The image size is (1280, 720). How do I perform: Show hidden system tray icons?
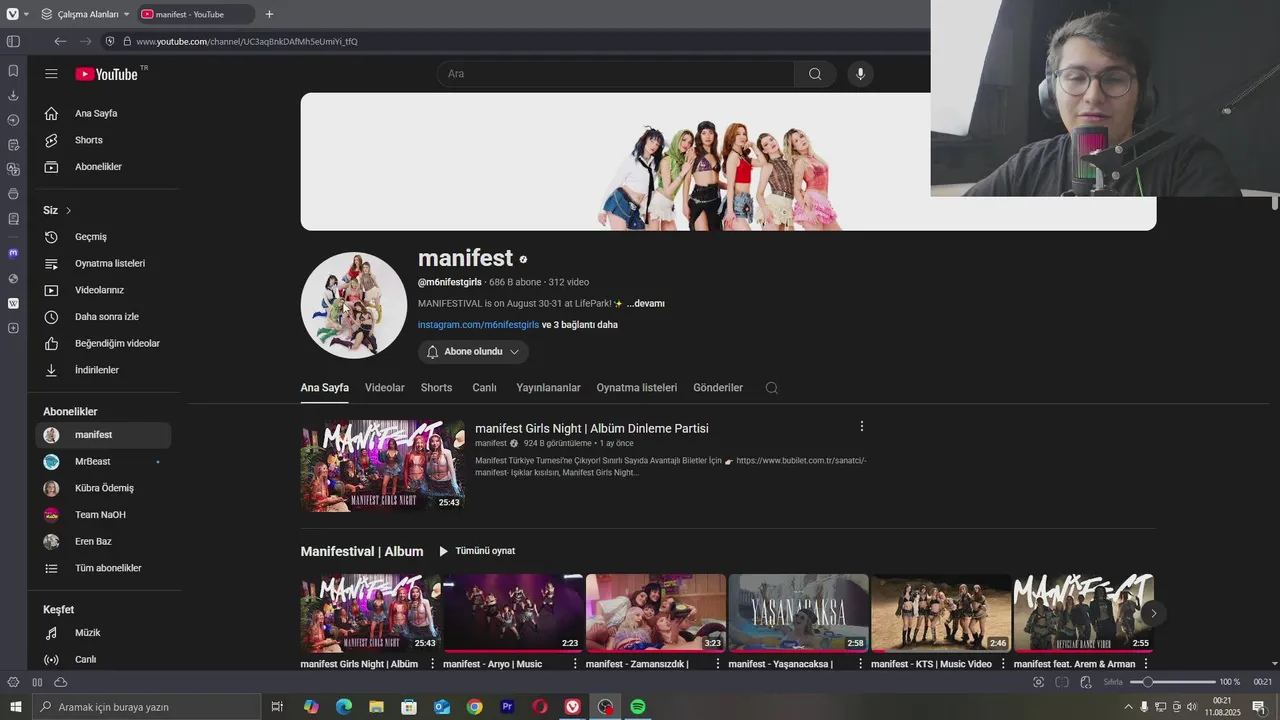(1128, 707)
